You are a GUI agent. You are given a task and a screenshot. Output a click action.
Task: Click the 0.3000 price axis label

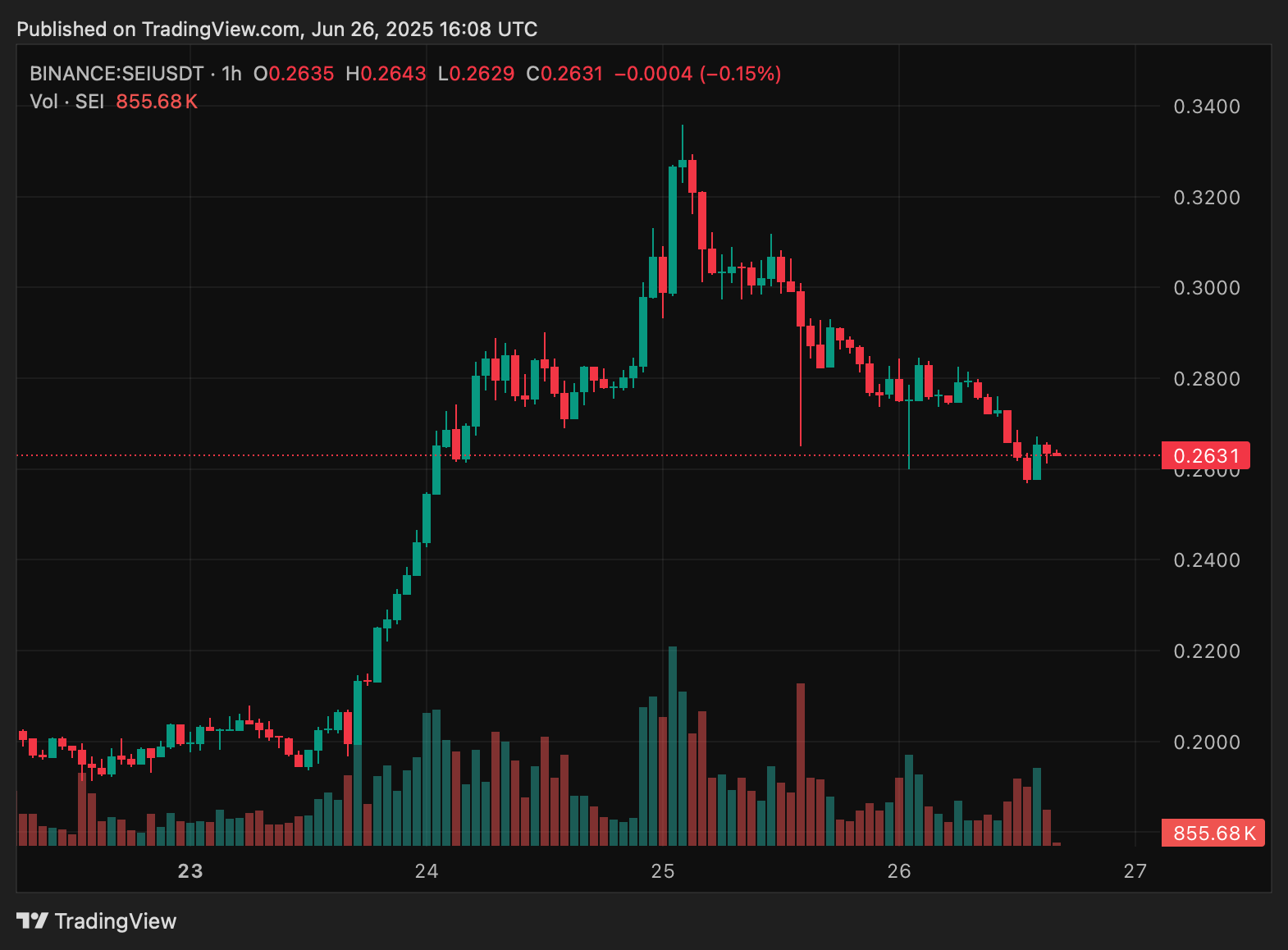point(1206,288)
